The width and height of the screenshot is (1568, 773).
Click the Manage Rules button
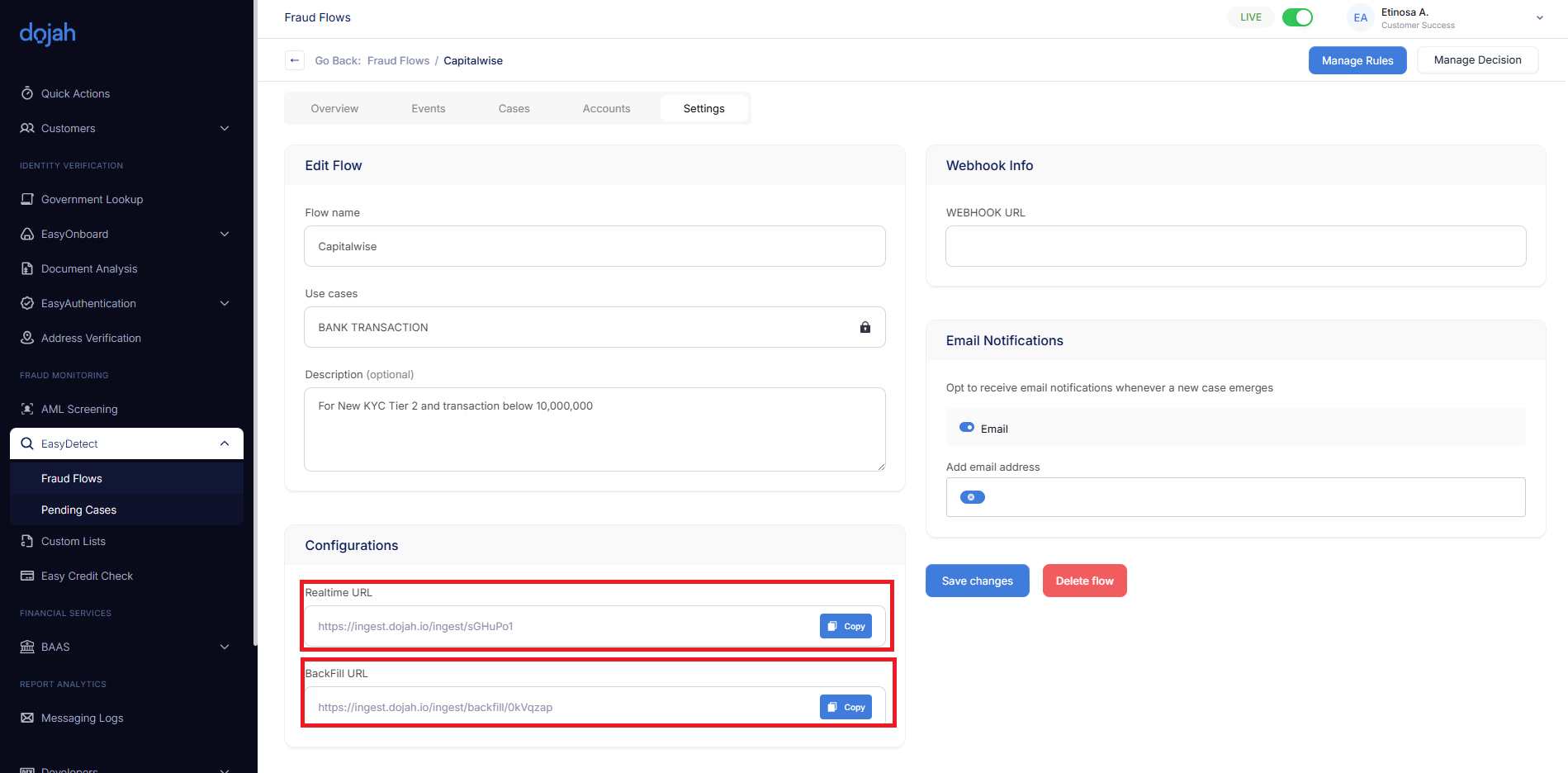pyautogui.click(x=1357, y=60)
